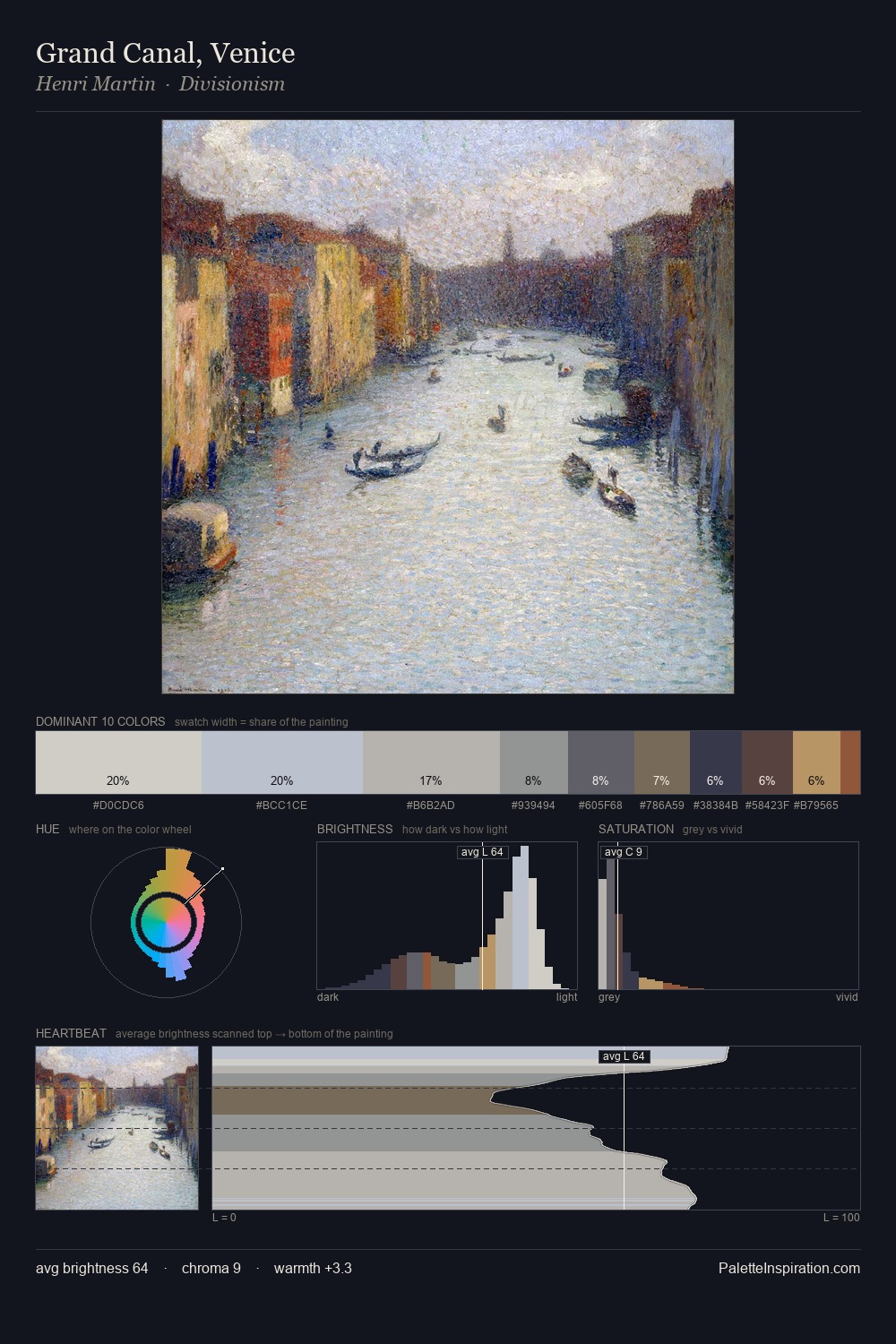Click the 'dark' axis label under brightness chart
This screenshot has width=896, height=1344.
point(328,997)
